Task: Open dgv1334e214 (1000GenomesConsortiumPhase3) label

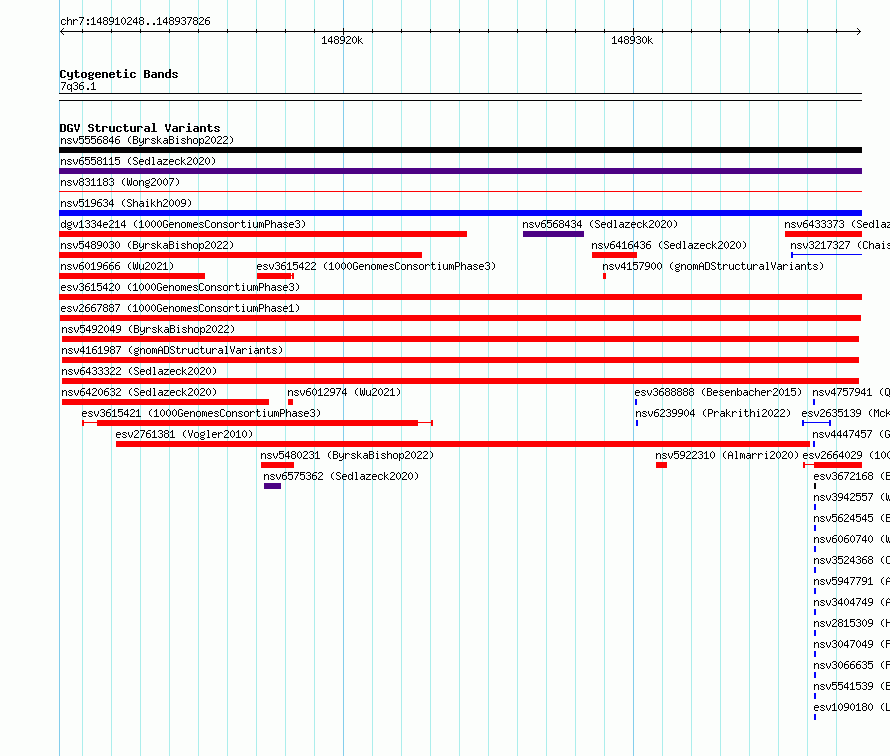Action: 183,224
